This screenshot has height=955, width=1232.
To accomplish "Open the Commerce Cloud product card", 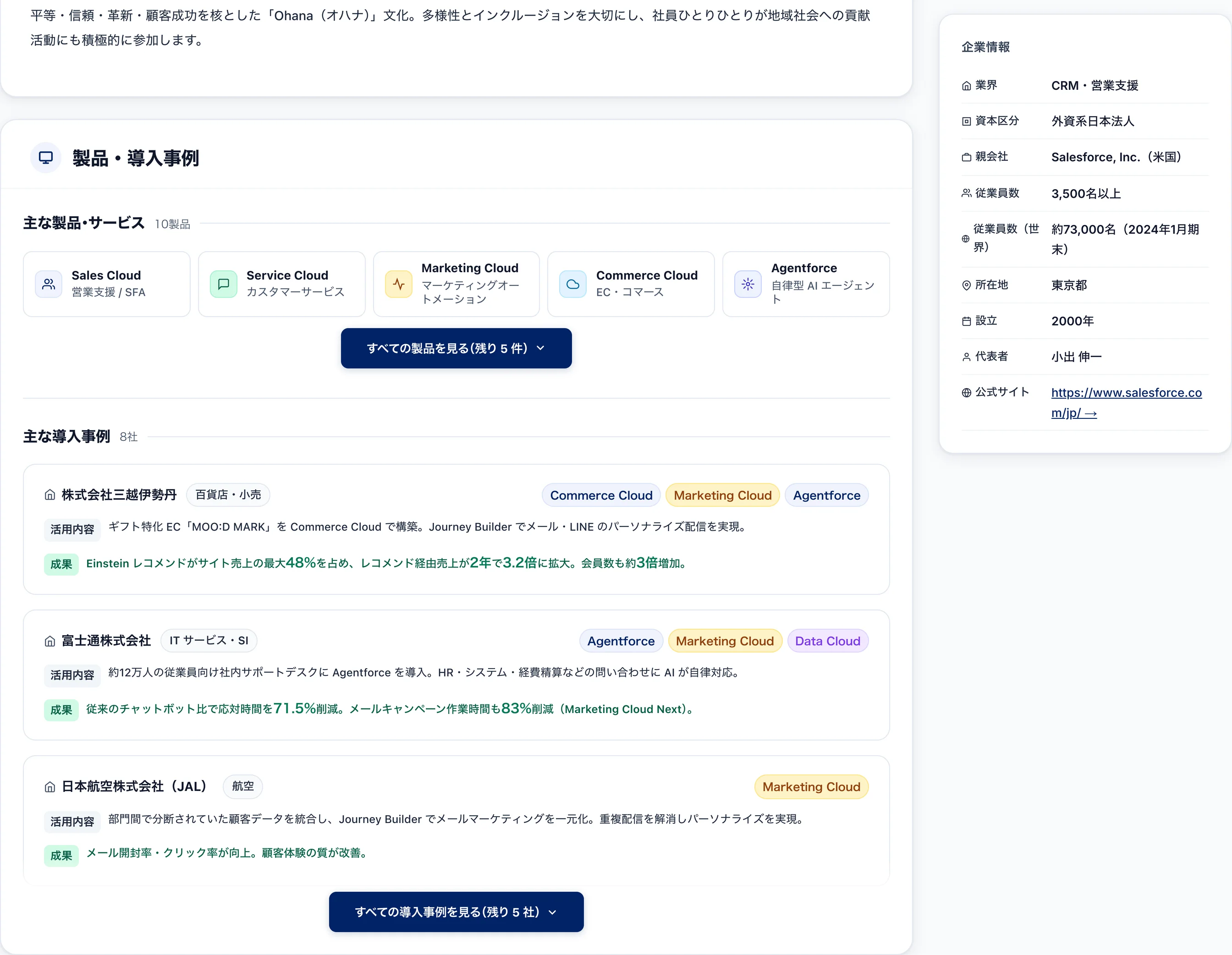I will tap(631, 284).
